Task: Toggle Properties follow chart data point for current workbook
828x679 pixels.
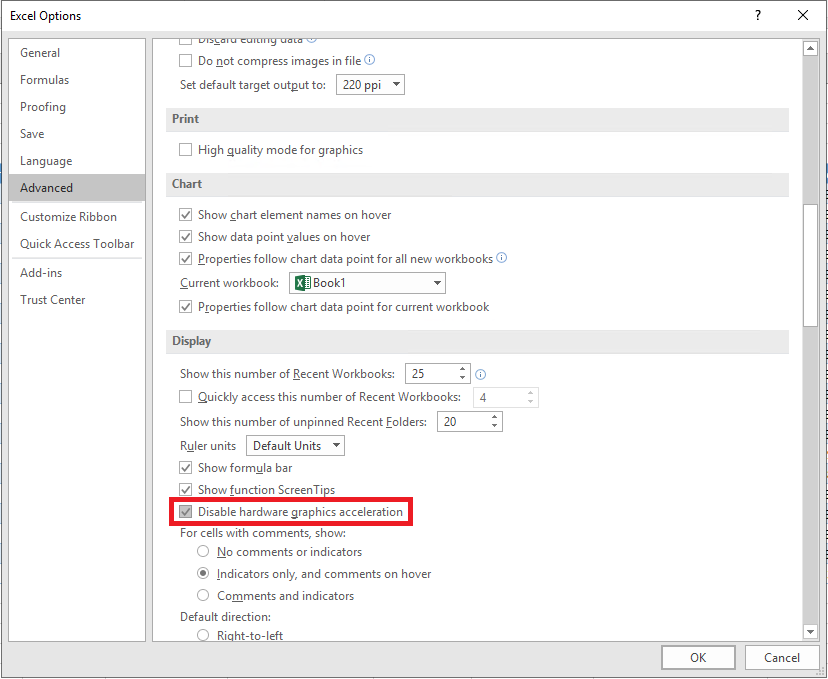Action: [x=185, y=307]
